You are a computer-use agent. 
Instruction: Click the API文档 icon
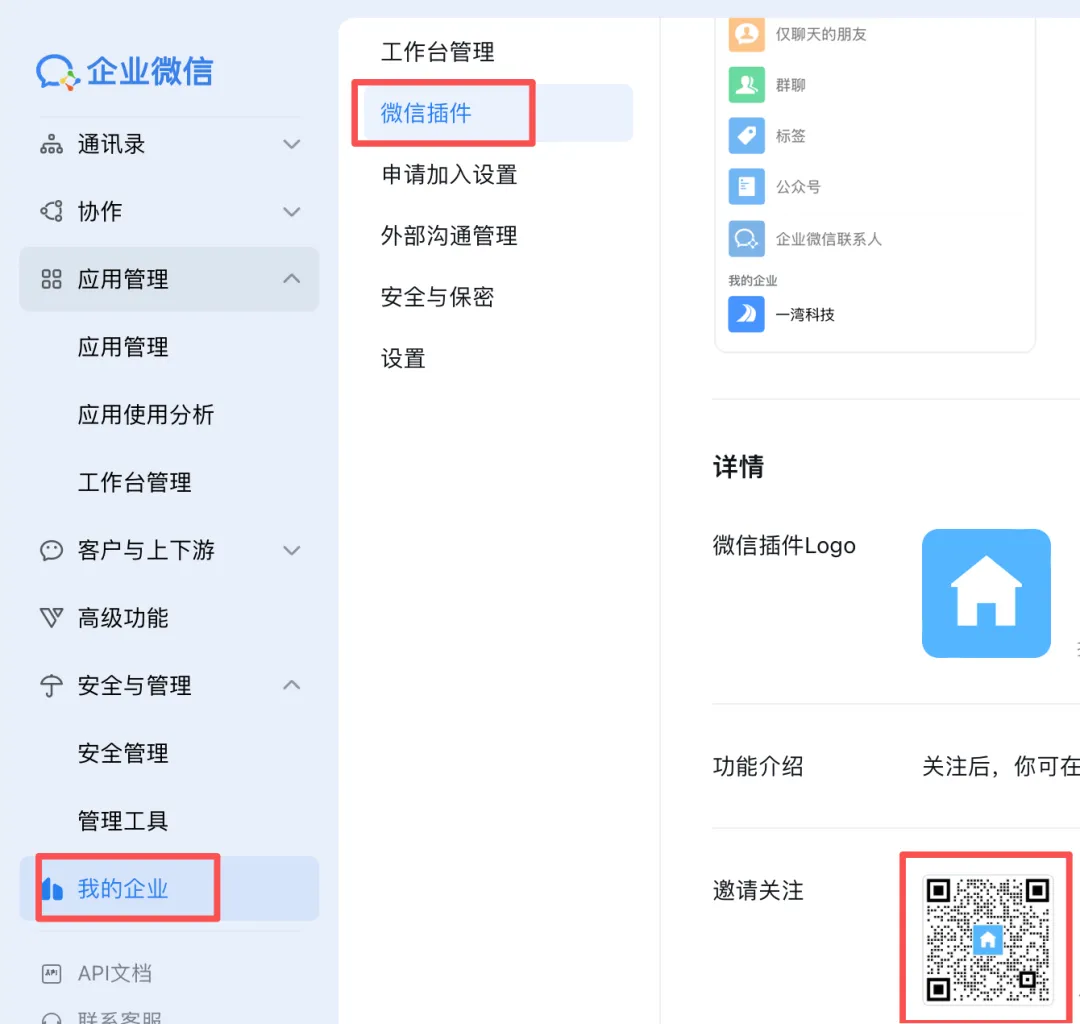coord(52,974)
